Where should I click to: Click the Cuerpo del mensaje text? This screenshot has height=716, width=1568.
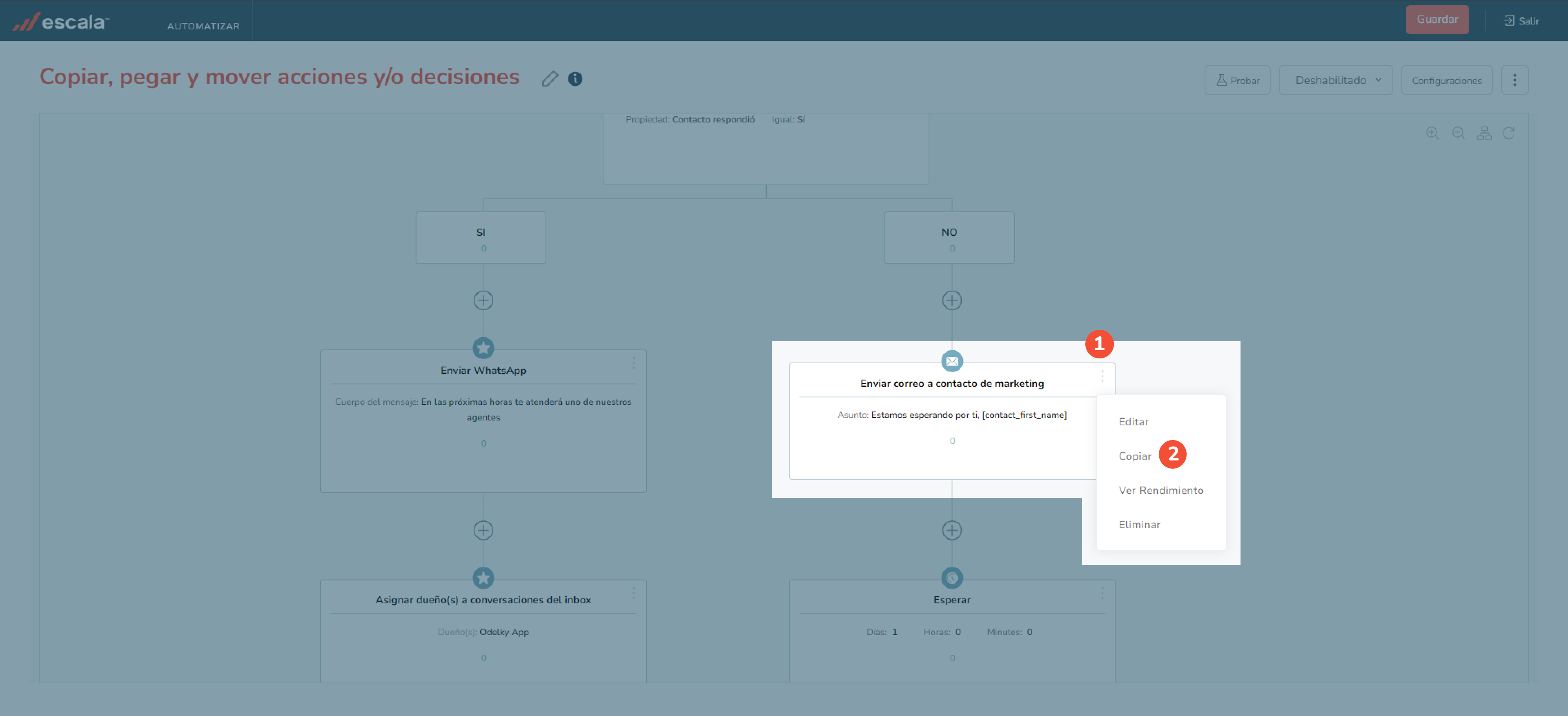click(483, 409)
